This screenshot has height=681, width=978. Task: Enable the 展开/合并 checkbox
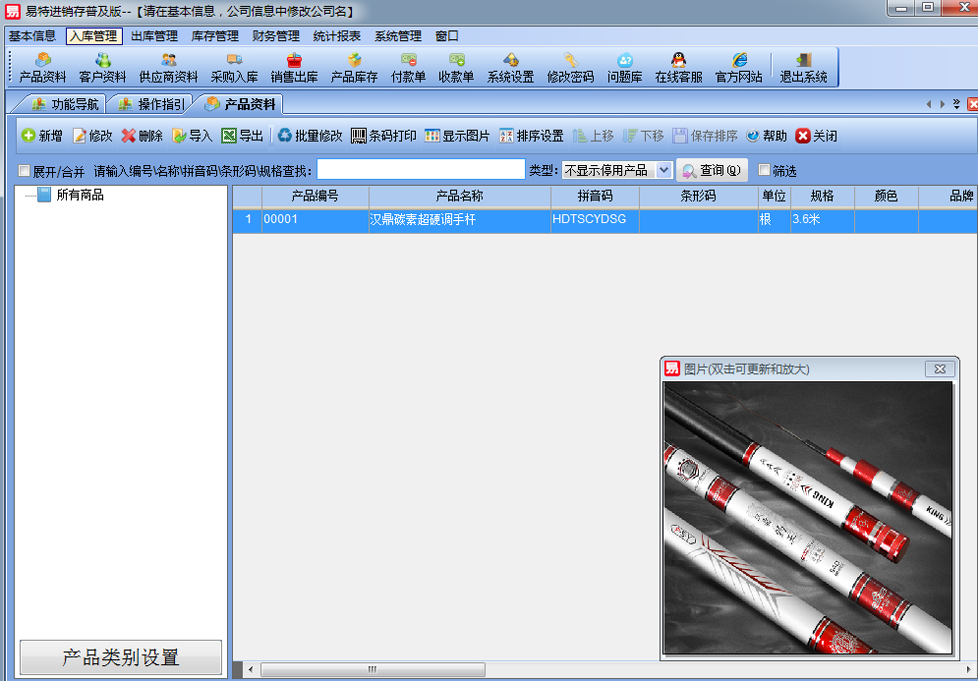coord(25,171)
